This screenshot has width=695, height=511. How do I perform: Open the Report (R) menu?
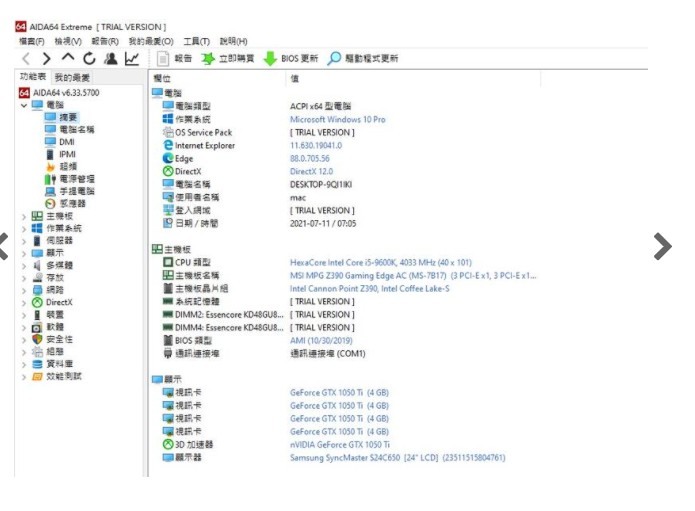click(x=105, y=41)
